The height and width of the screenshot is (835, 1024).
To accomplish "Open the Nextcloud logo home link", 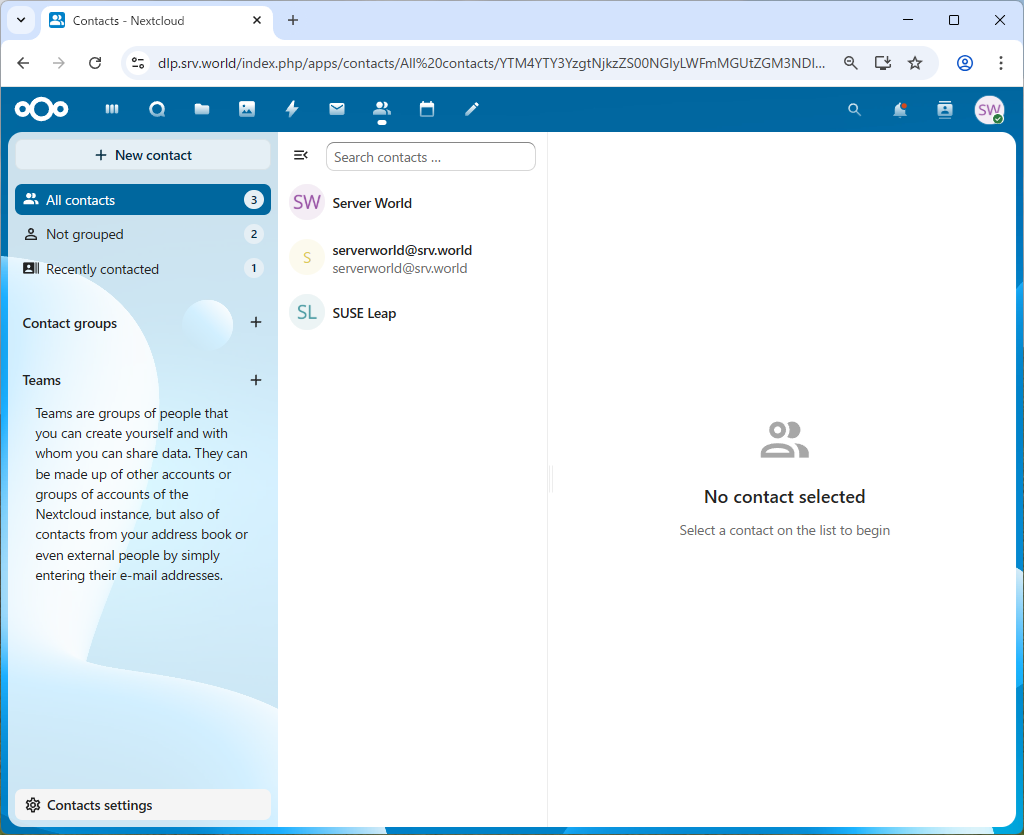I will 42,109.
